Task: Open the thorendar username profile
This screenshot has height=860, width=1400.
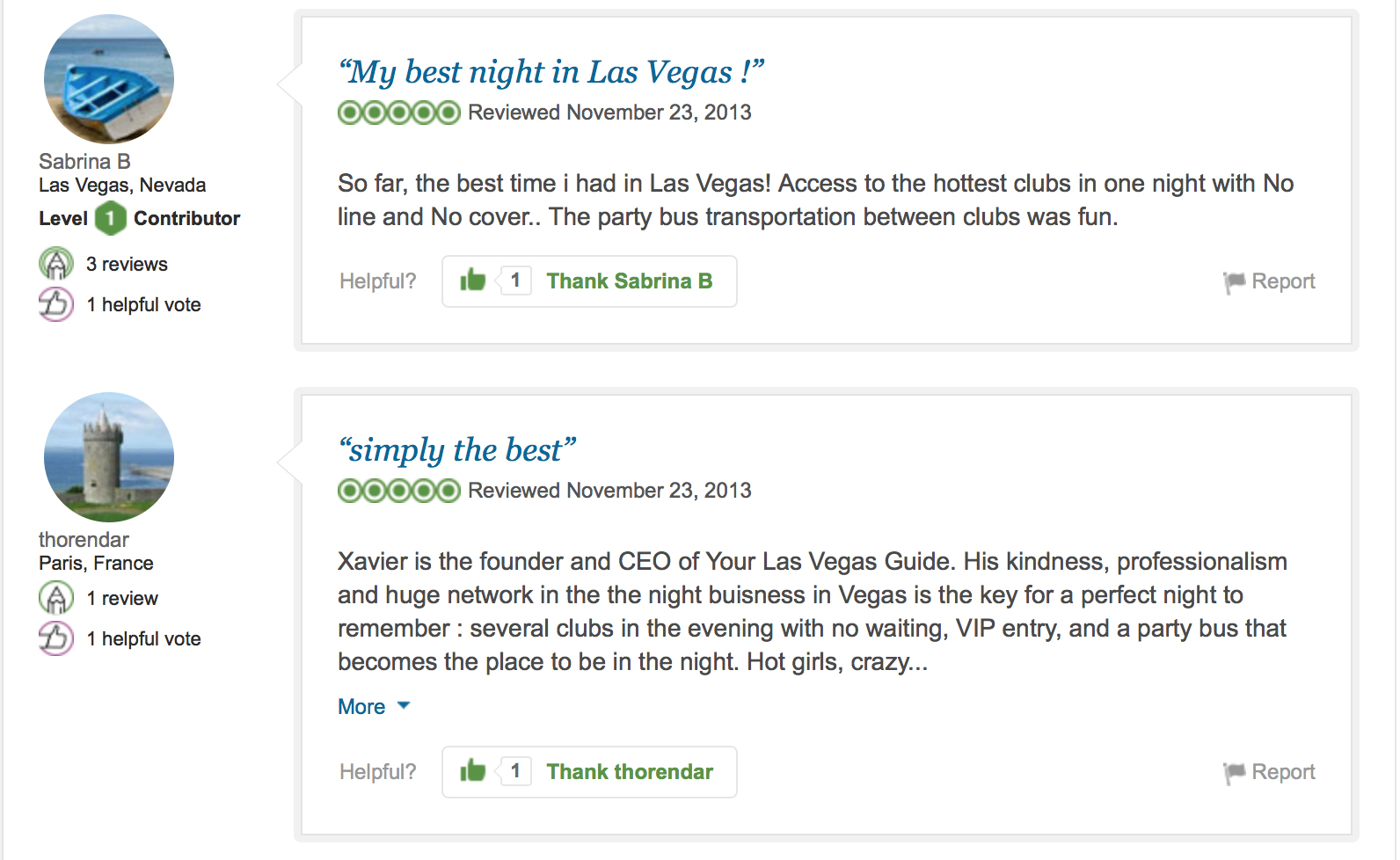Action: tap(84, 540)
